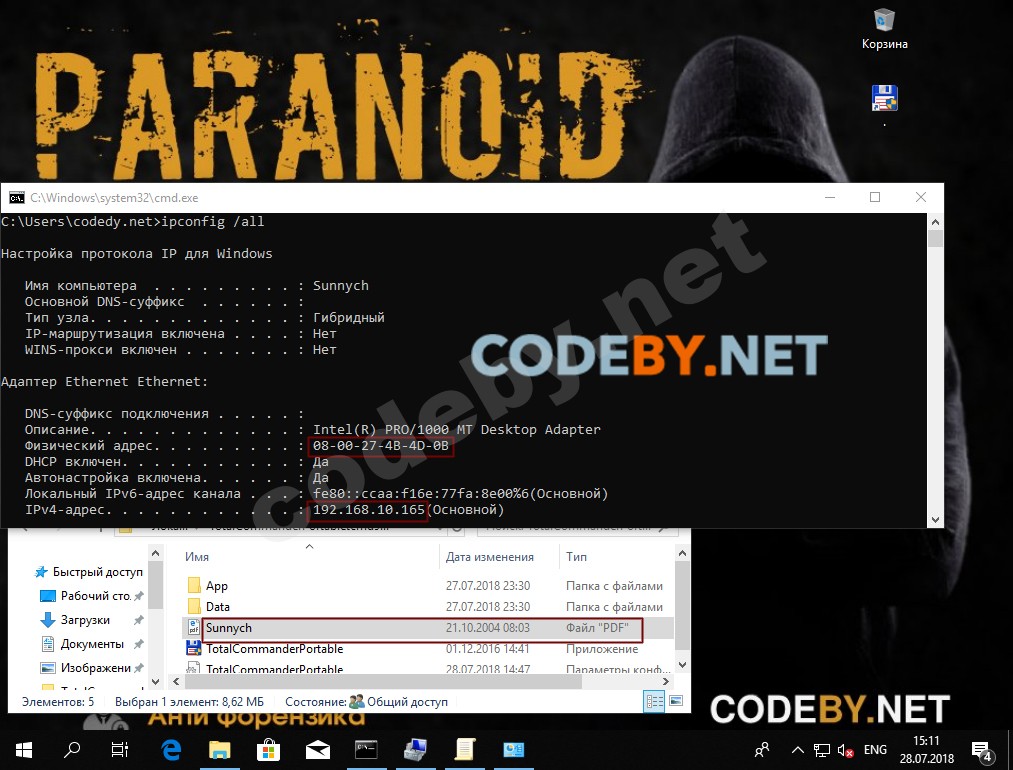This screenshot has width=1013, height=770.
Task: Open taskbar search magnifier
Action: pyautogui.click(x=72, y=750)
